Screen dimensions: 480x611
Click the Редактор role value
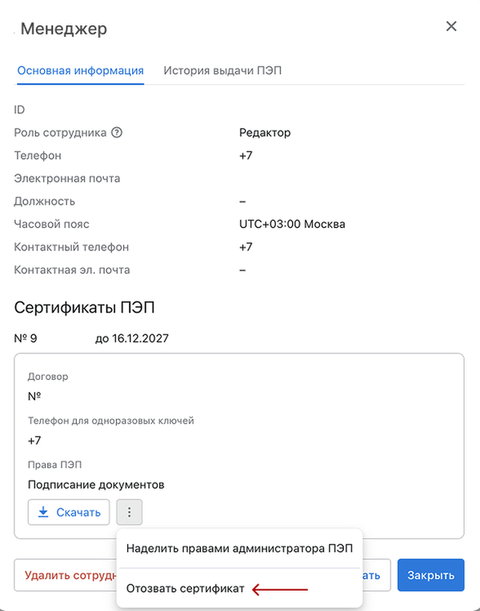coord(265,132)
